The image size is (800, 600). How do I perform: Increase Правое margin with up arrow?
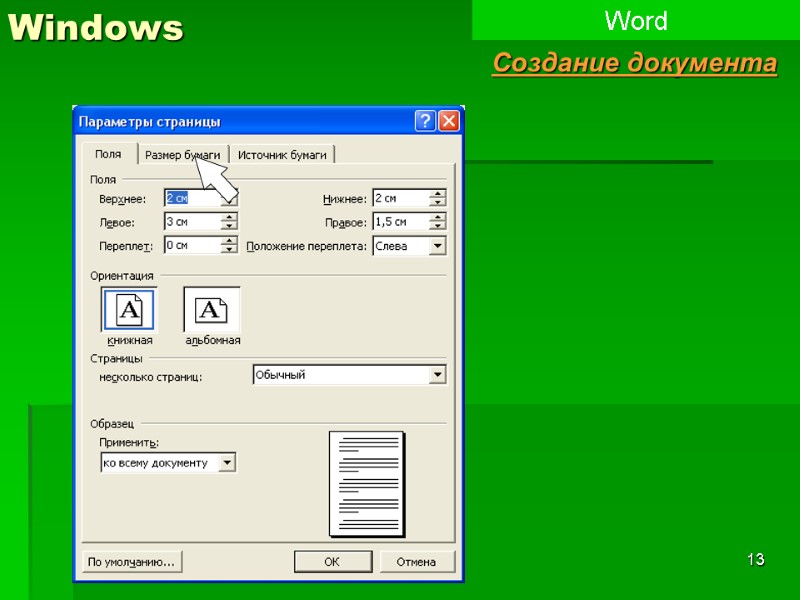[x=438, y=217]
